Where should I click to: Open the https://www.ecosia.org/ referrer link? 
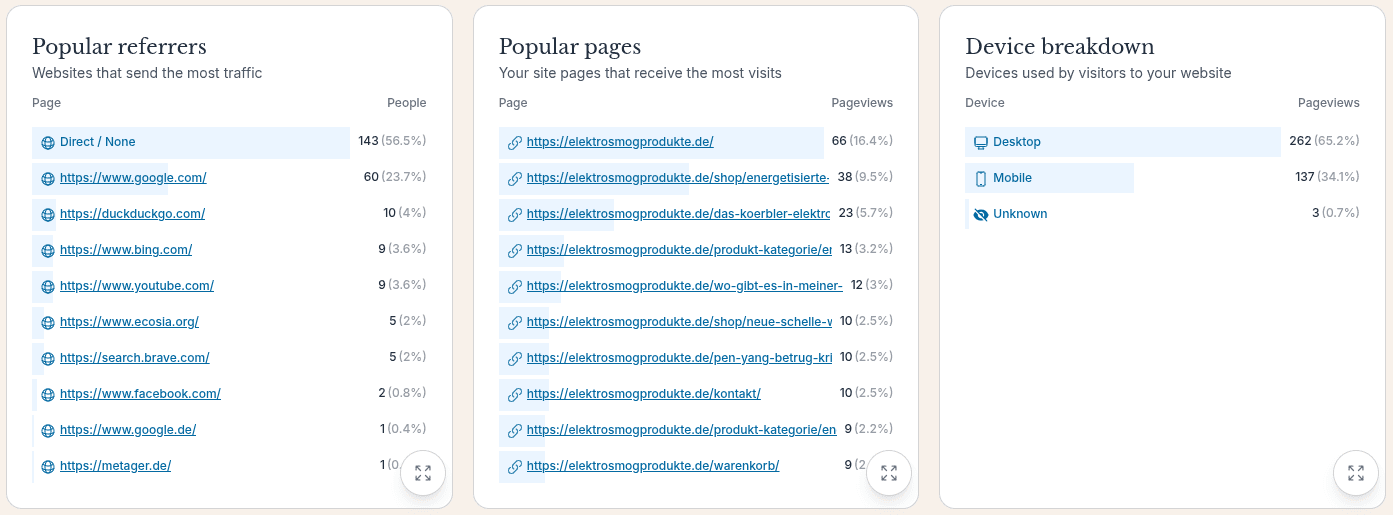point(129,322)
